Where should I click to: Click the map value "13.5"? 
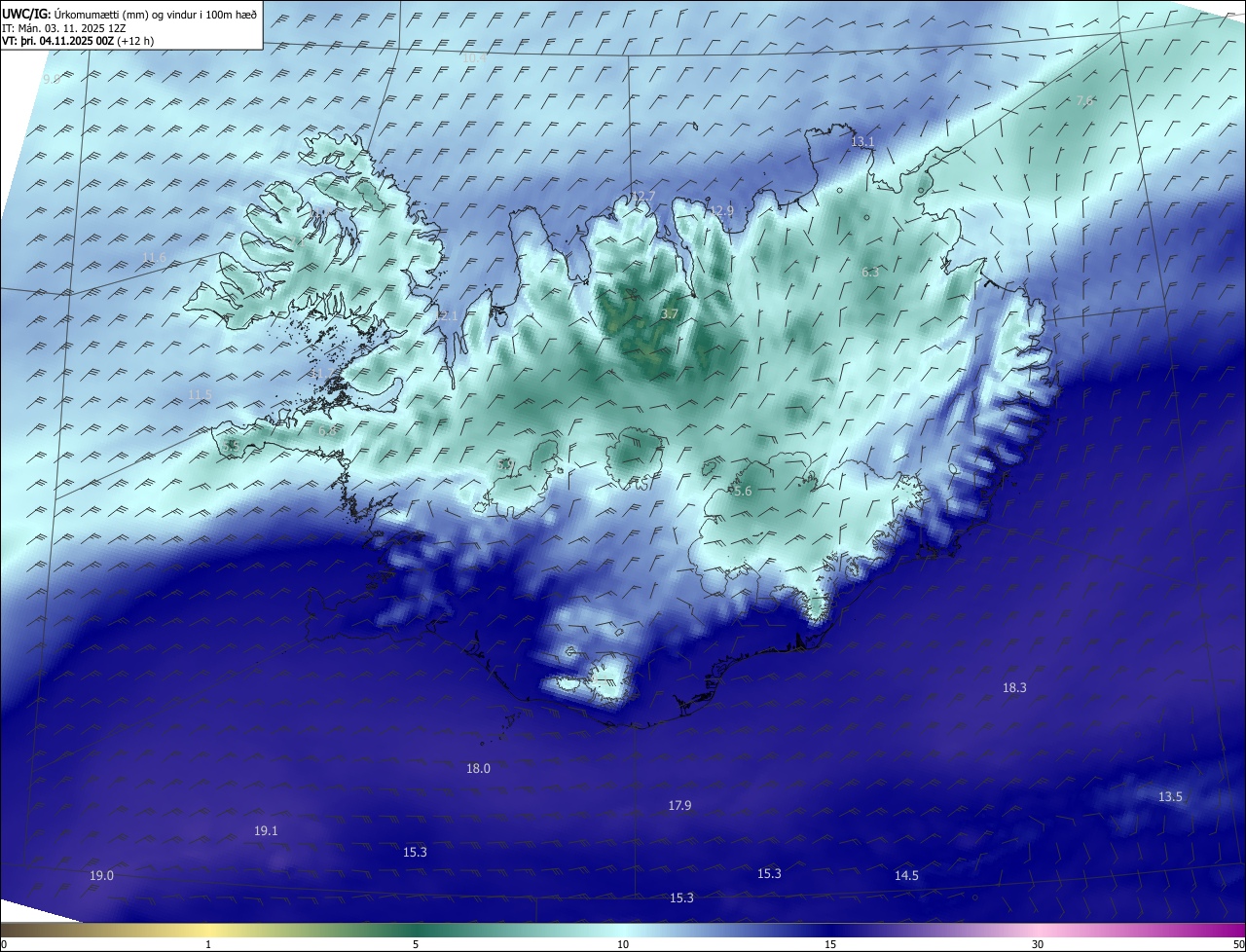tap(1170, 797)
